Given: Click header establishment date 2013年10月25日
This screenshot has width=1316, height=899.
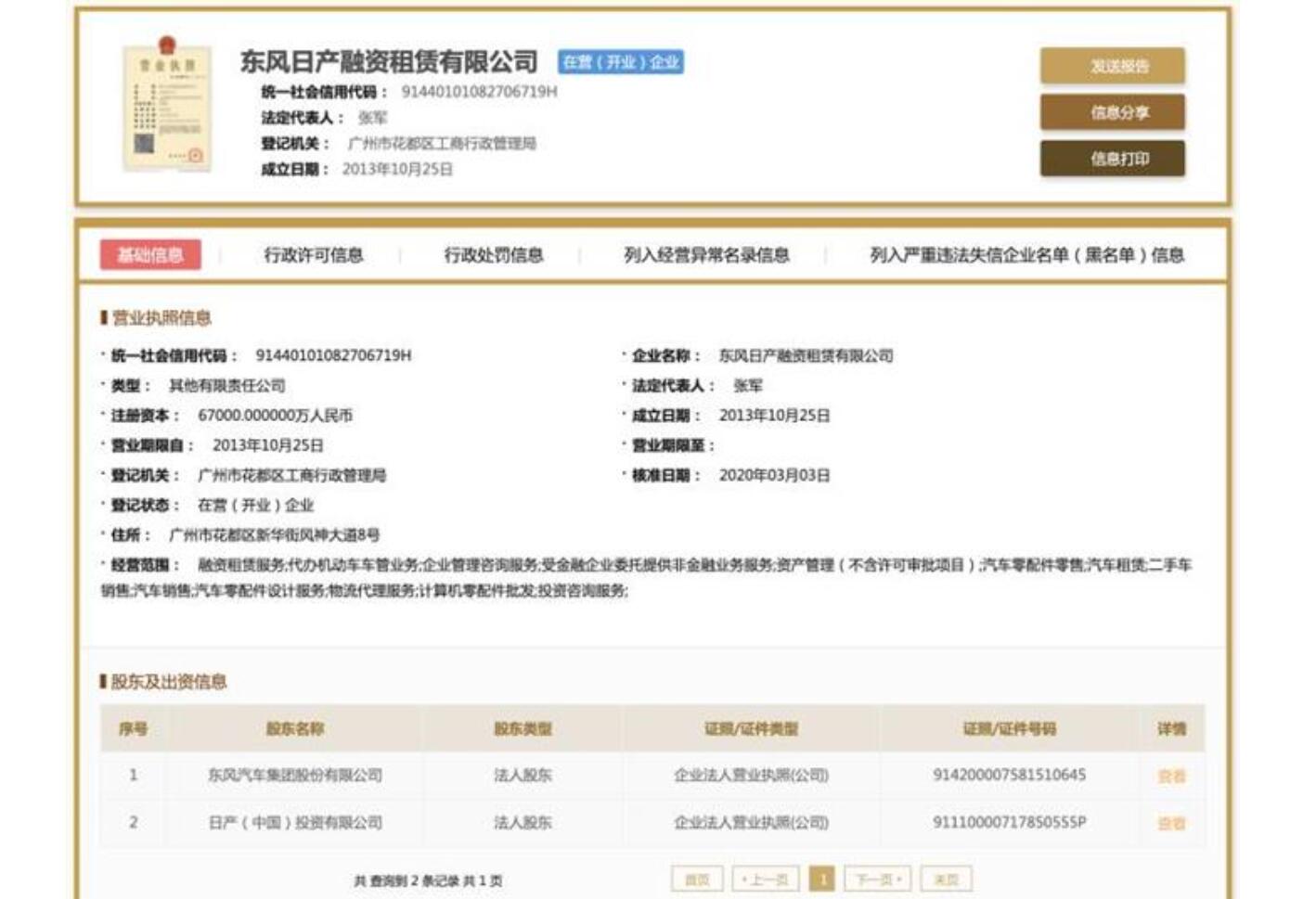Looking at the screenshot, I should point(397,170).
